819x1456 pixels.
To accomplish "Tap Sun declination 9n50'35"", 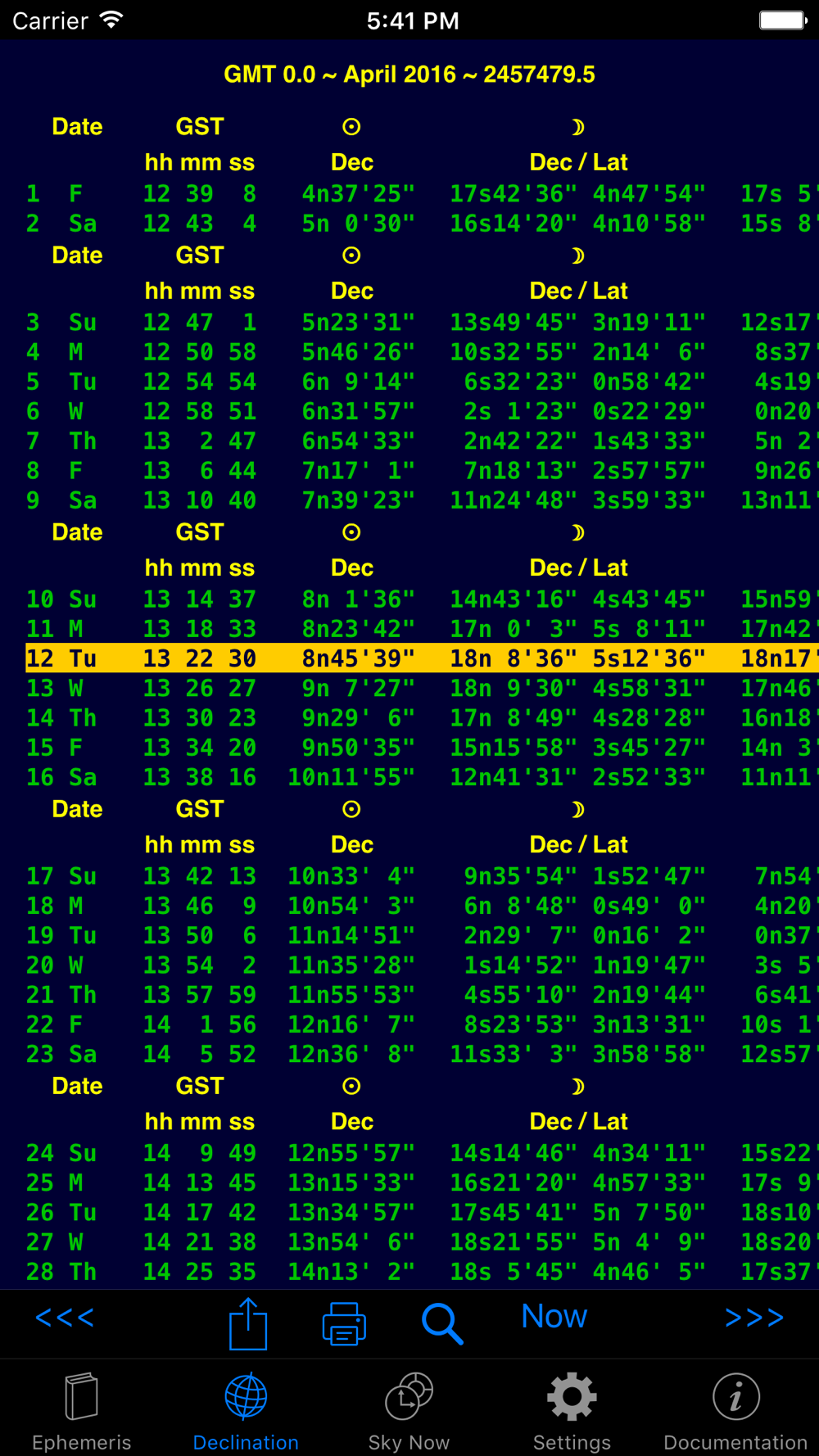I will click(x=358, y=748).
